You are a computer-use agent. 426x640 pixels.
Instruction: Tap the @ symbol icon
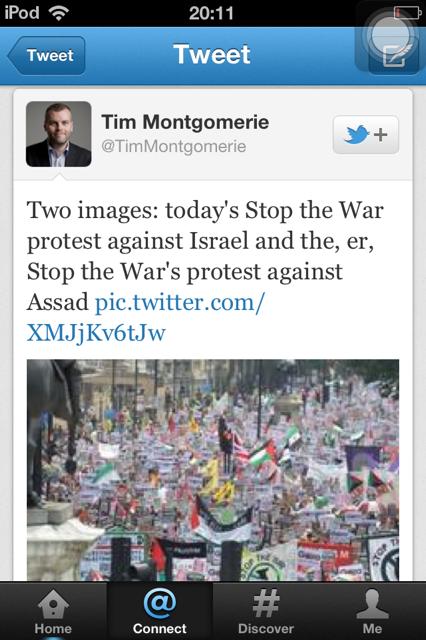click(160, 603)
